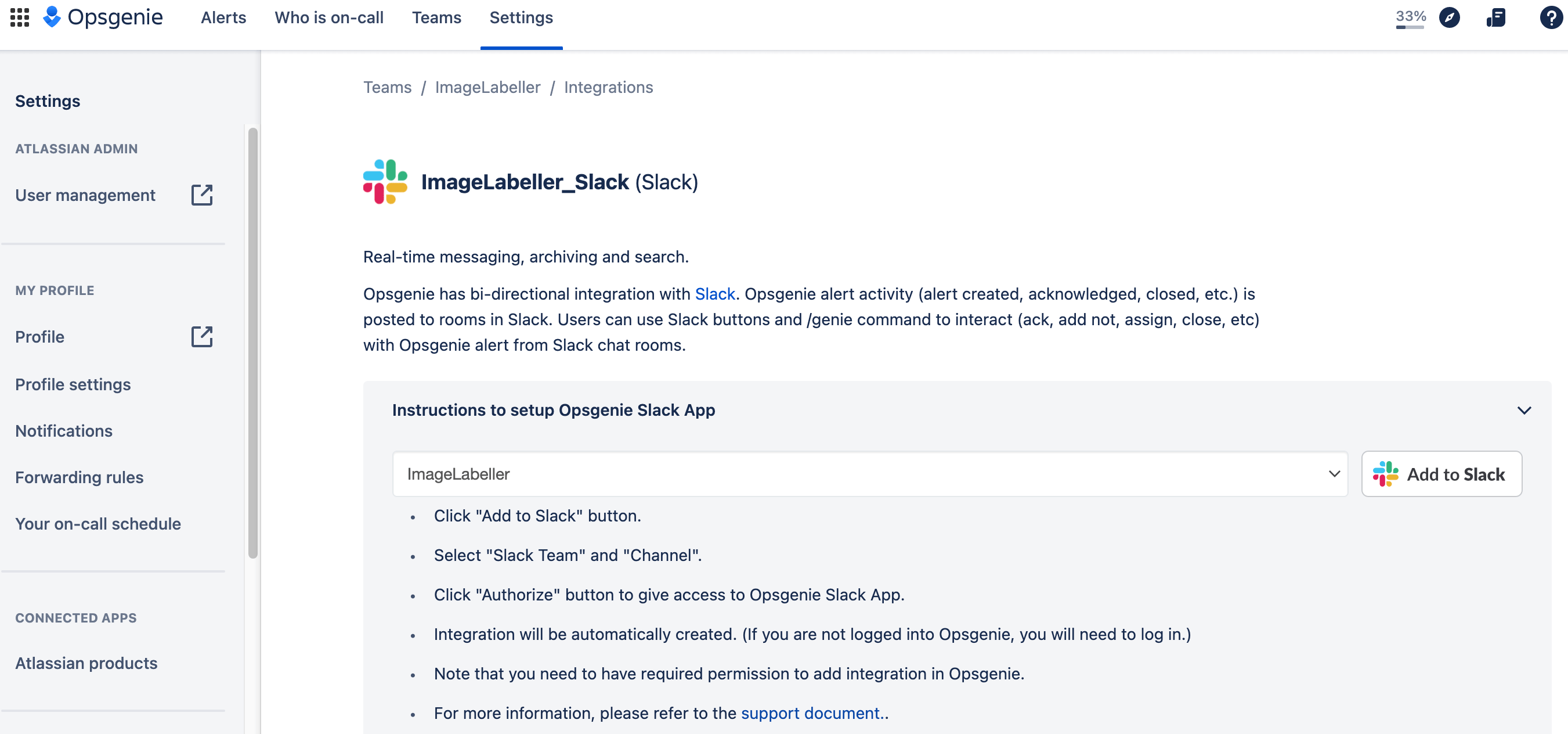
Task: Click the Teams navigation icon
Action: (x=437, y=17)
